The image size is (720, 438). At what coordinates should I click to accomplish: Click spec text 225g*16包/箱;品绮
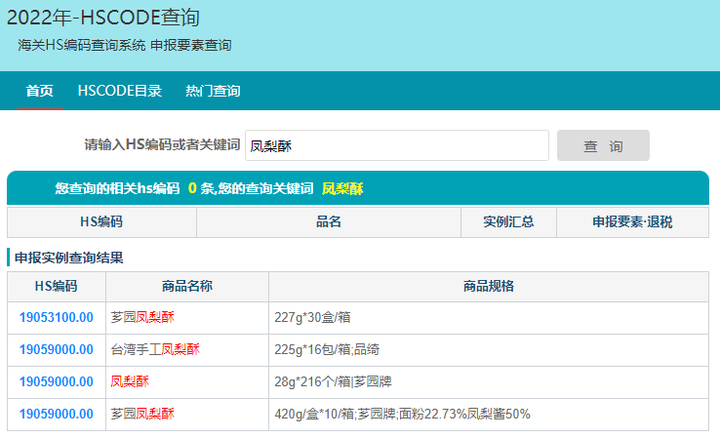326,349
